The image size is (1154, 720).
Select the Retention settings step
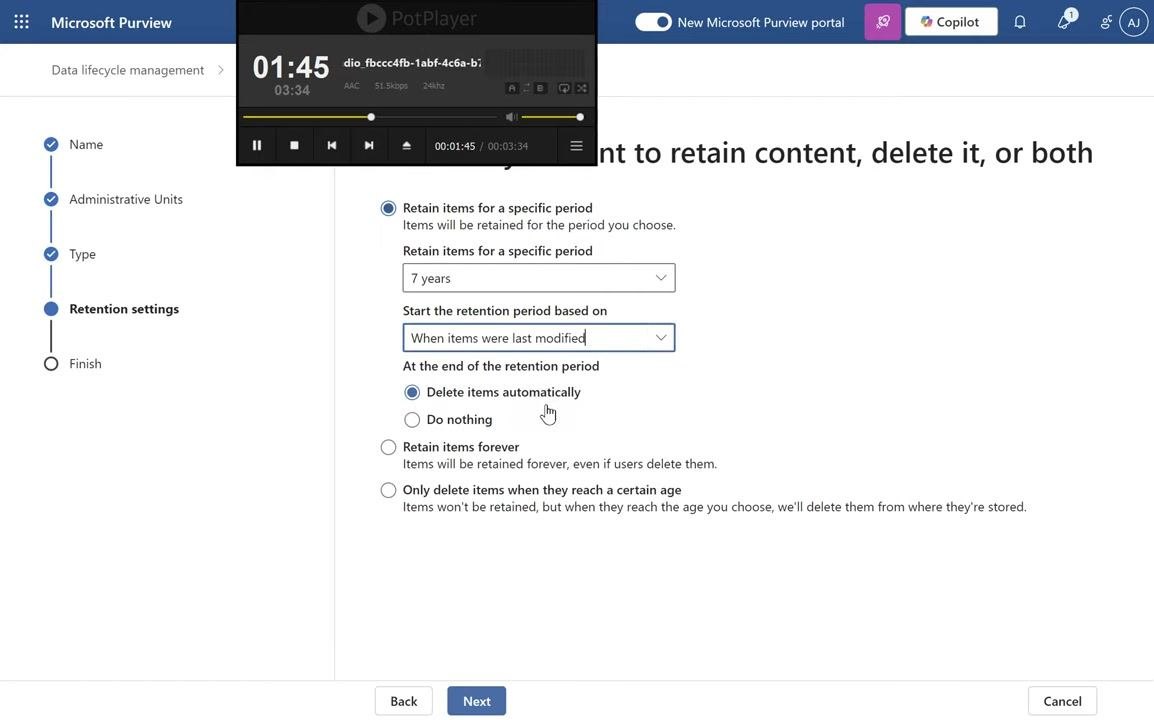[x=124, y=309]
